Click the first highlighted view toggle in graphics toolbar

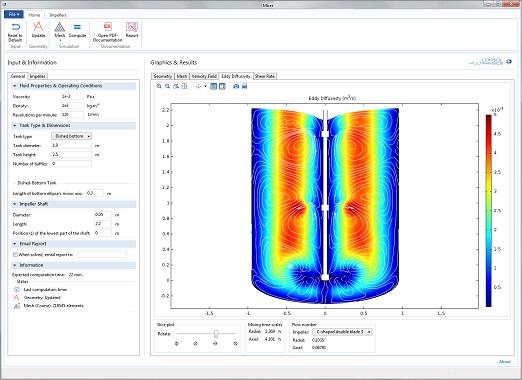(x=214, y=86)
